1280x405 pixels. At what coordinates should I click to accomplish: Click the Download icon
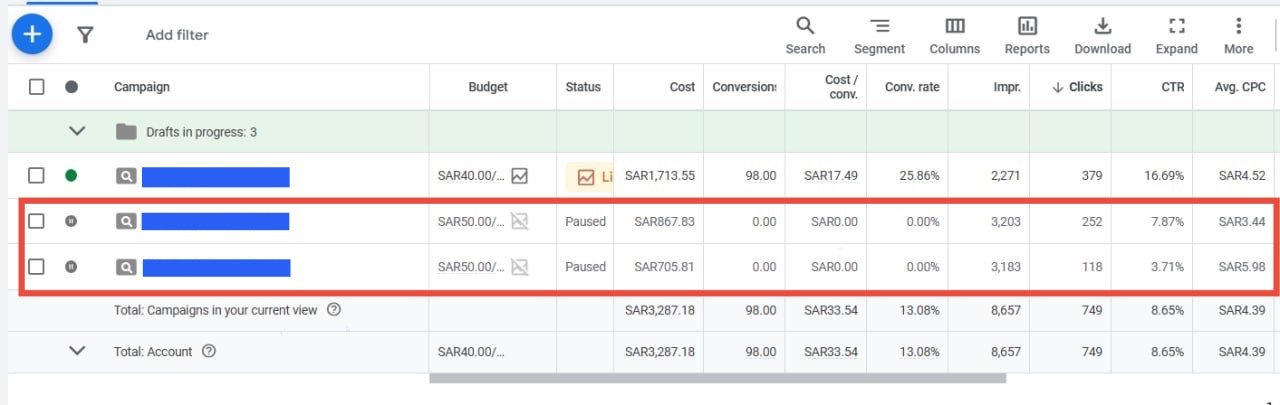click(1102, 36)
